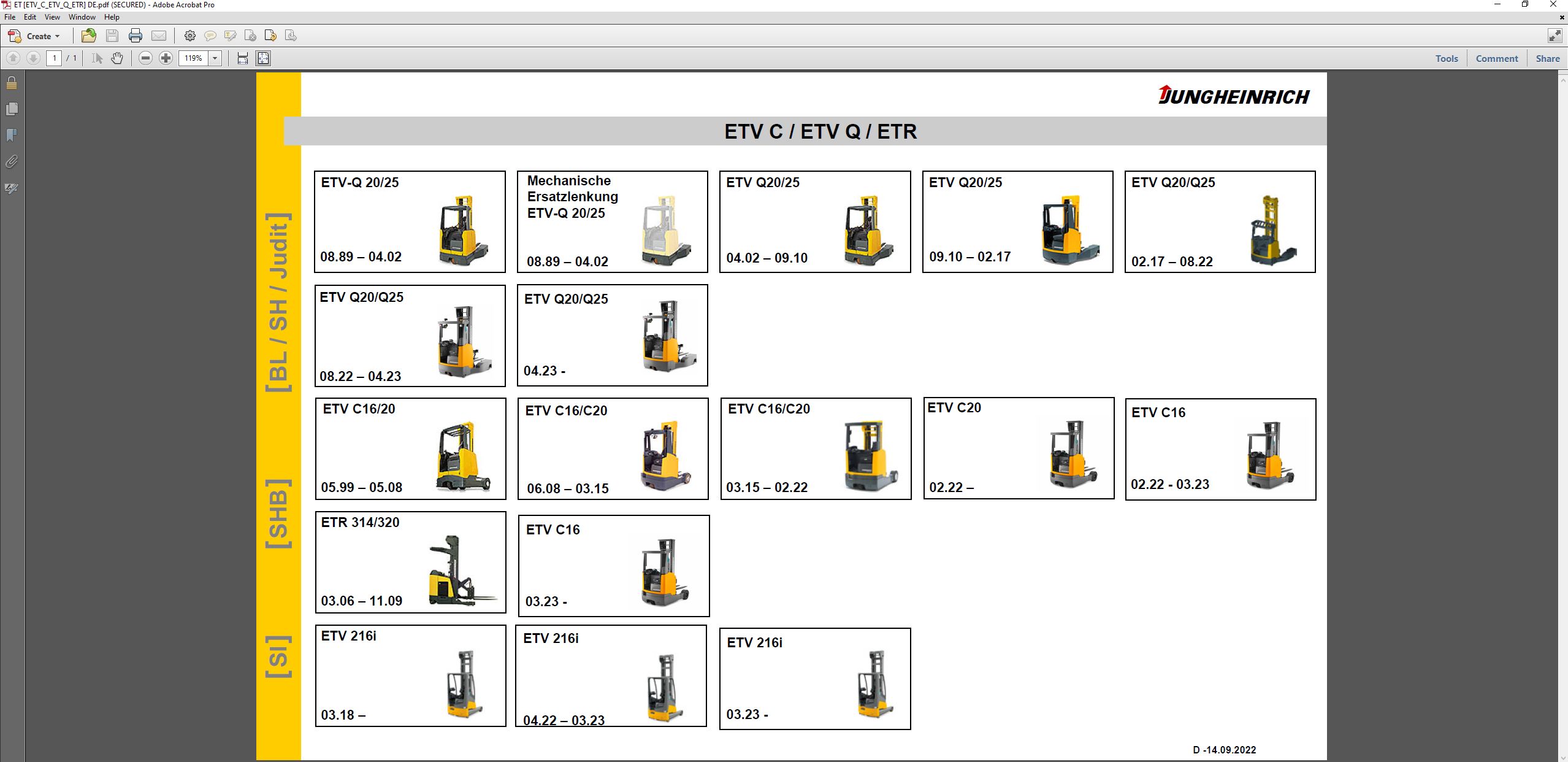Click the Save floppy disk icon
This screenshot has height=762, width=1568.
(112, 36)
